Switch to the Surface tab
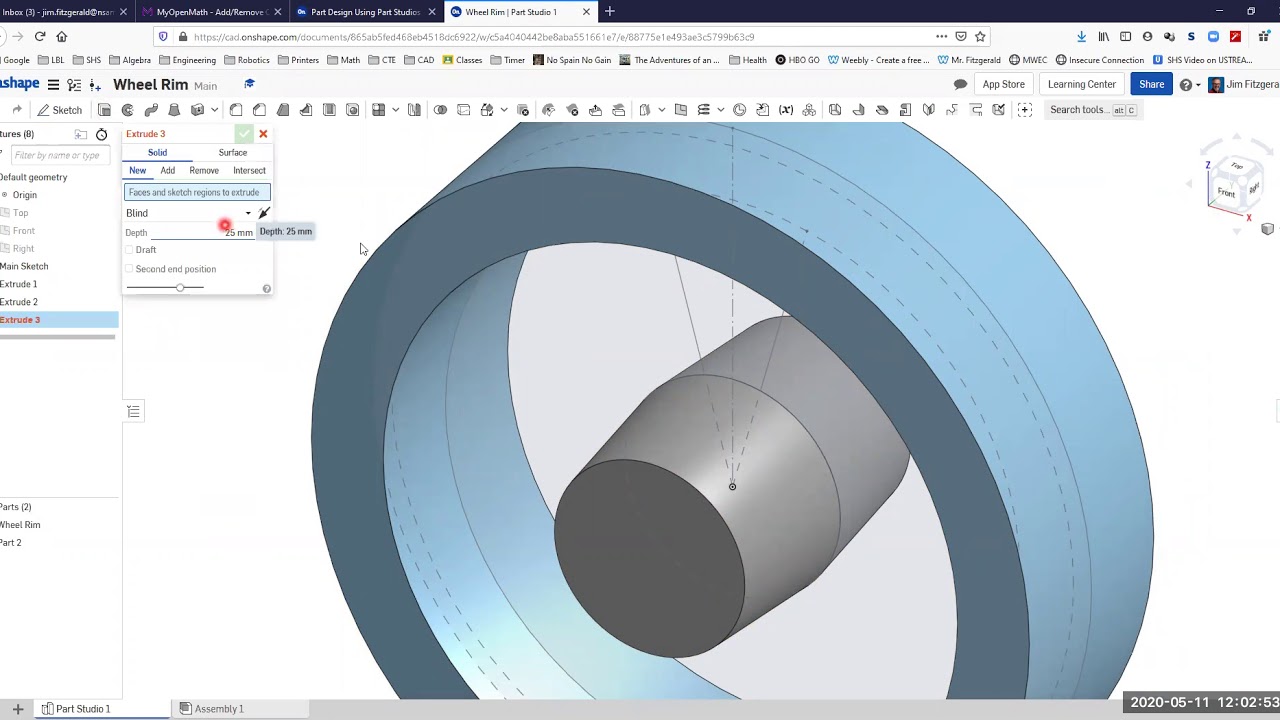 233,153
